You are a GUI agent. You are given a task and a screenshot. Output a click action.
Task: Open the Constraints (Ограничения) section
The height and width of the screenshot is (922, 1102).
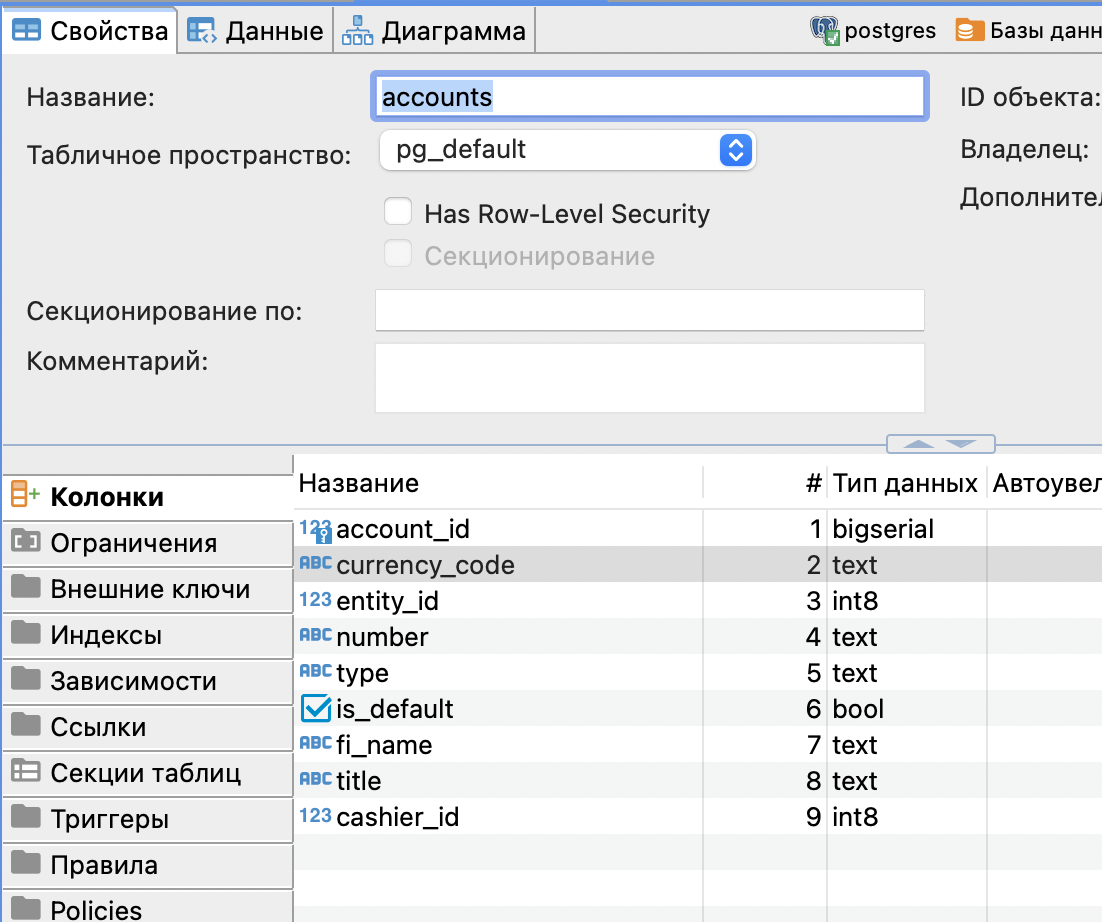pos(133,543)
